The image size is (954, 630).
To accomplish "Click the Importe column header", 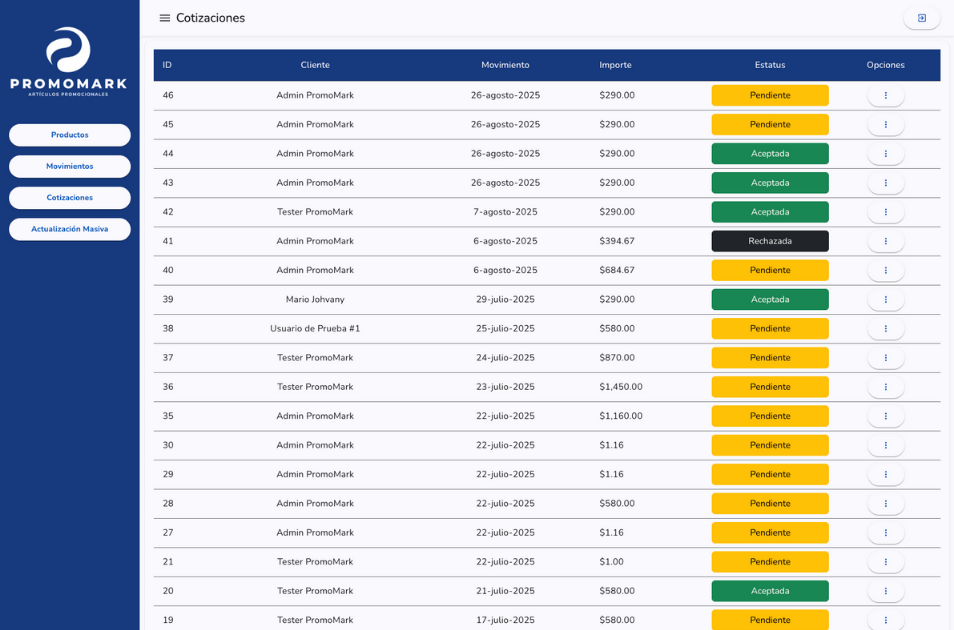I will click(x=615, y=65).
